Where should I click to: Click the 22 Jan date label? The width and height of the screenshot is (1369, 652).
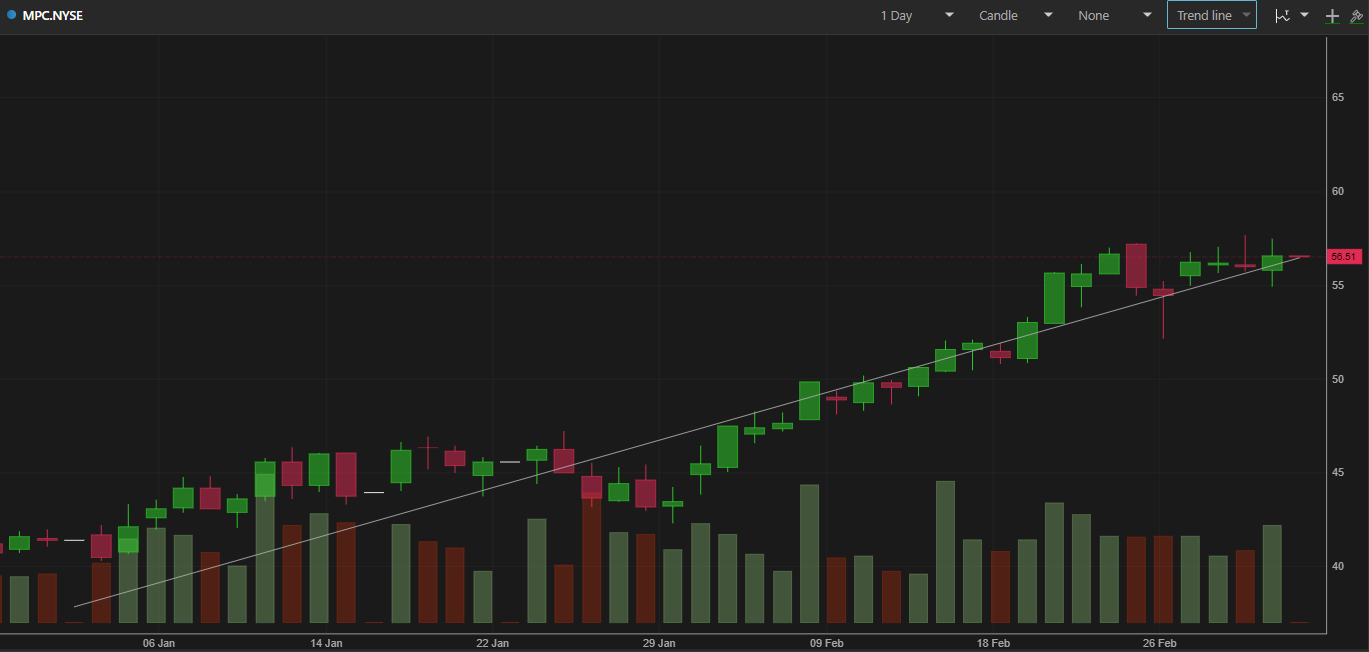coord(492,642)
